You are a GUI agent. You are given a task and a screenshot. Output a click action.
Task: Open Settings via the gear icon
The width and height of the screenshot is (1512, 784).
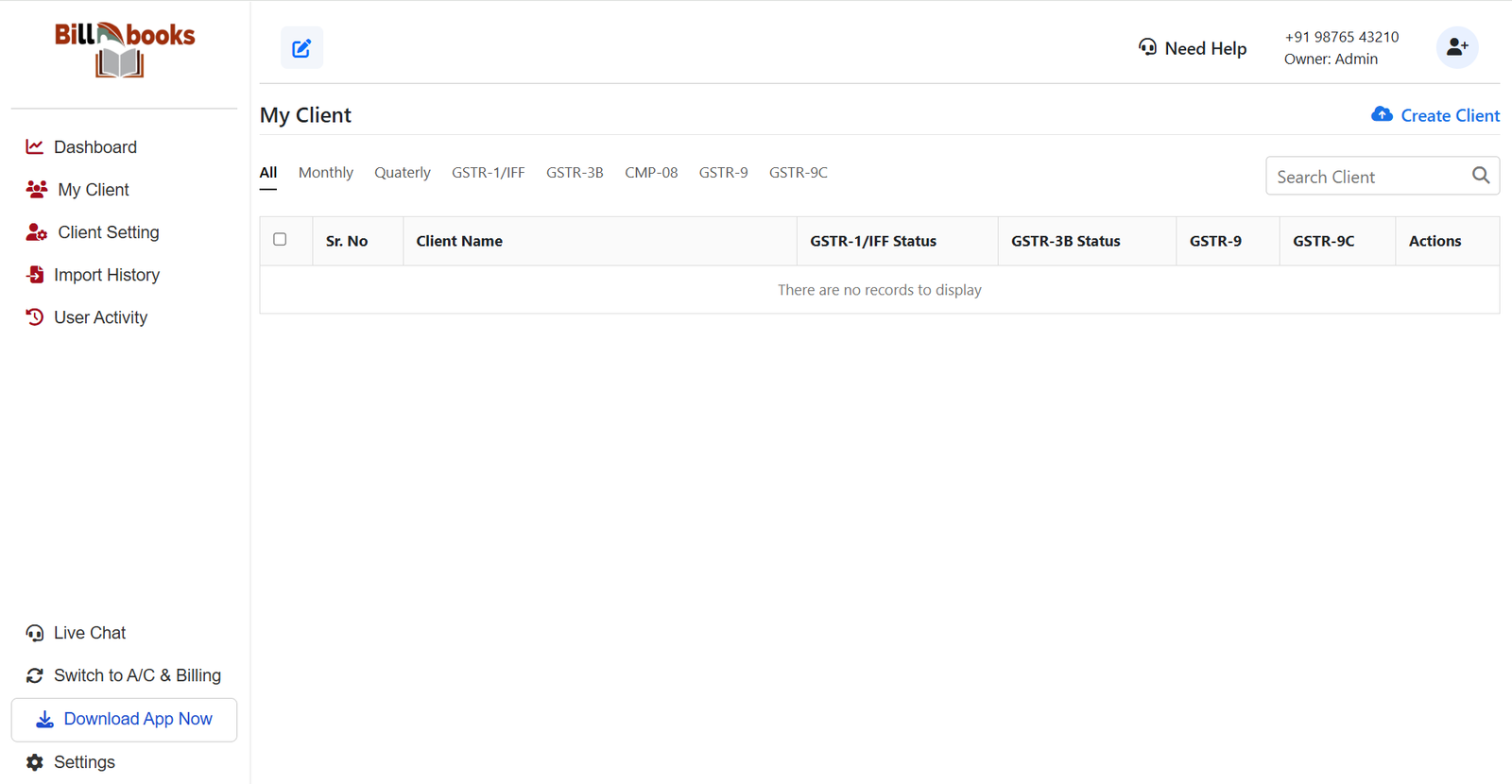(x=35, y=762)
